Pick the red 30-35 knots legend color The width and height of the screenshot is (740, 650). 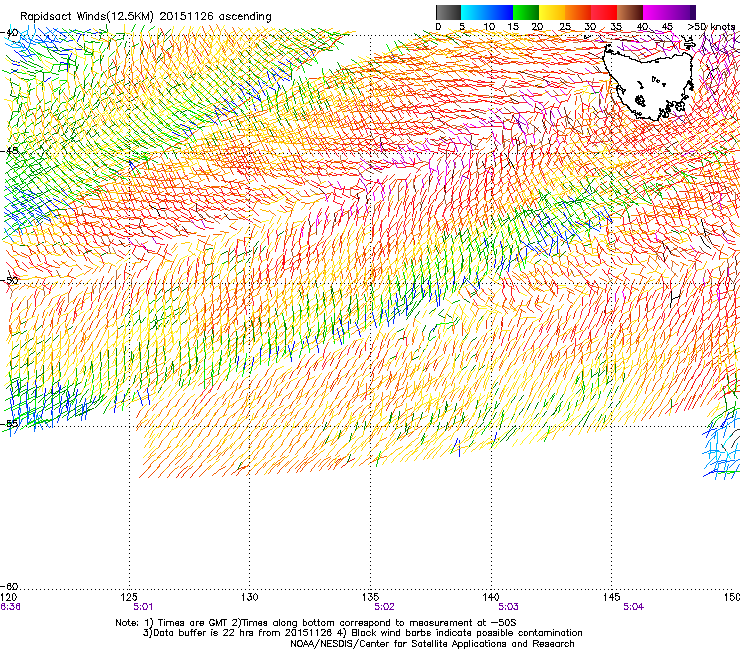pyautogui.click(x=604, y=12)
